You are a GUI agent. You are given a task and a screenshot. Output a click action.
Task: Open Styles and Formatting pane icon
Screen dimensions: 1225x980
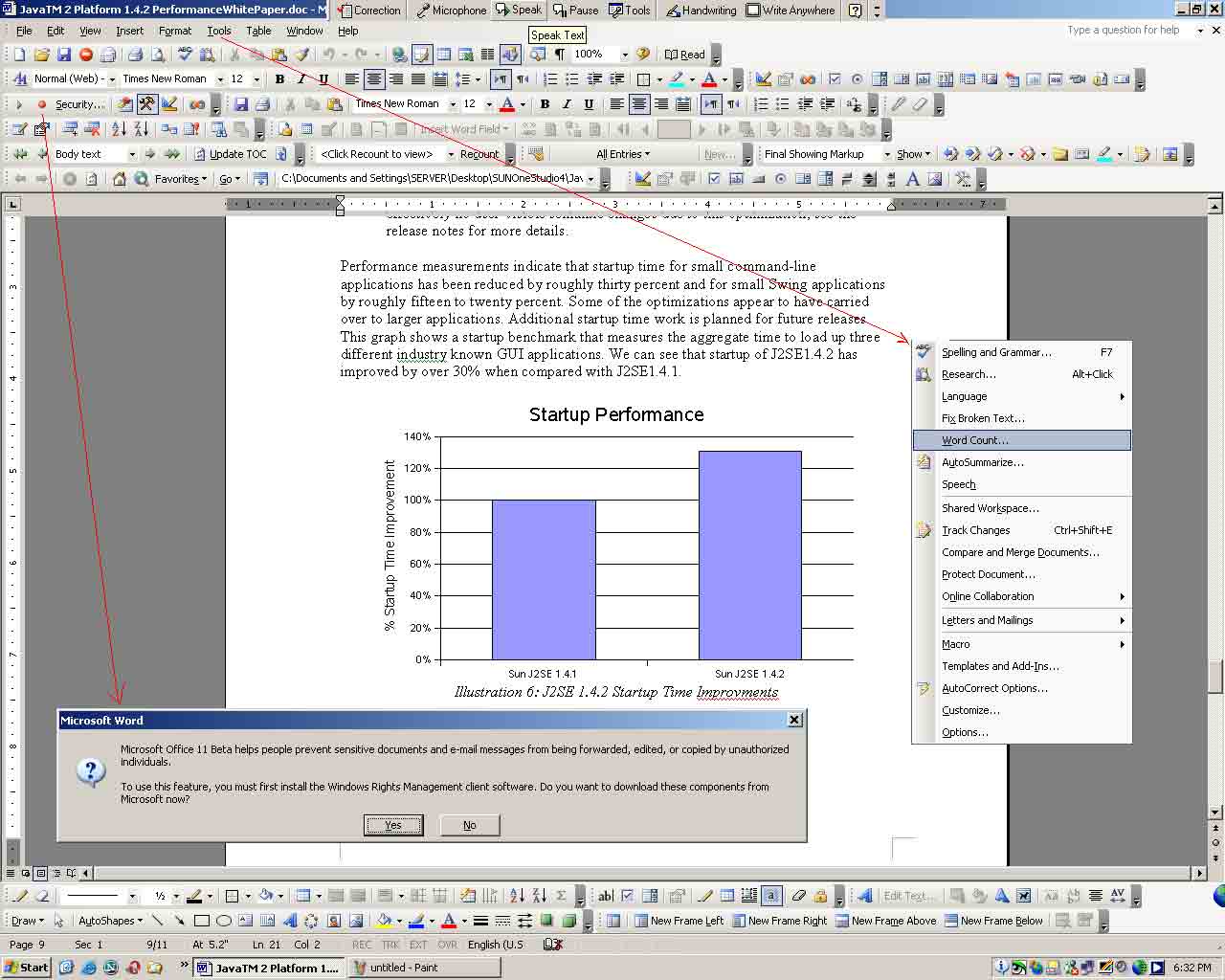pyautogui.click(x=21, y=78)
